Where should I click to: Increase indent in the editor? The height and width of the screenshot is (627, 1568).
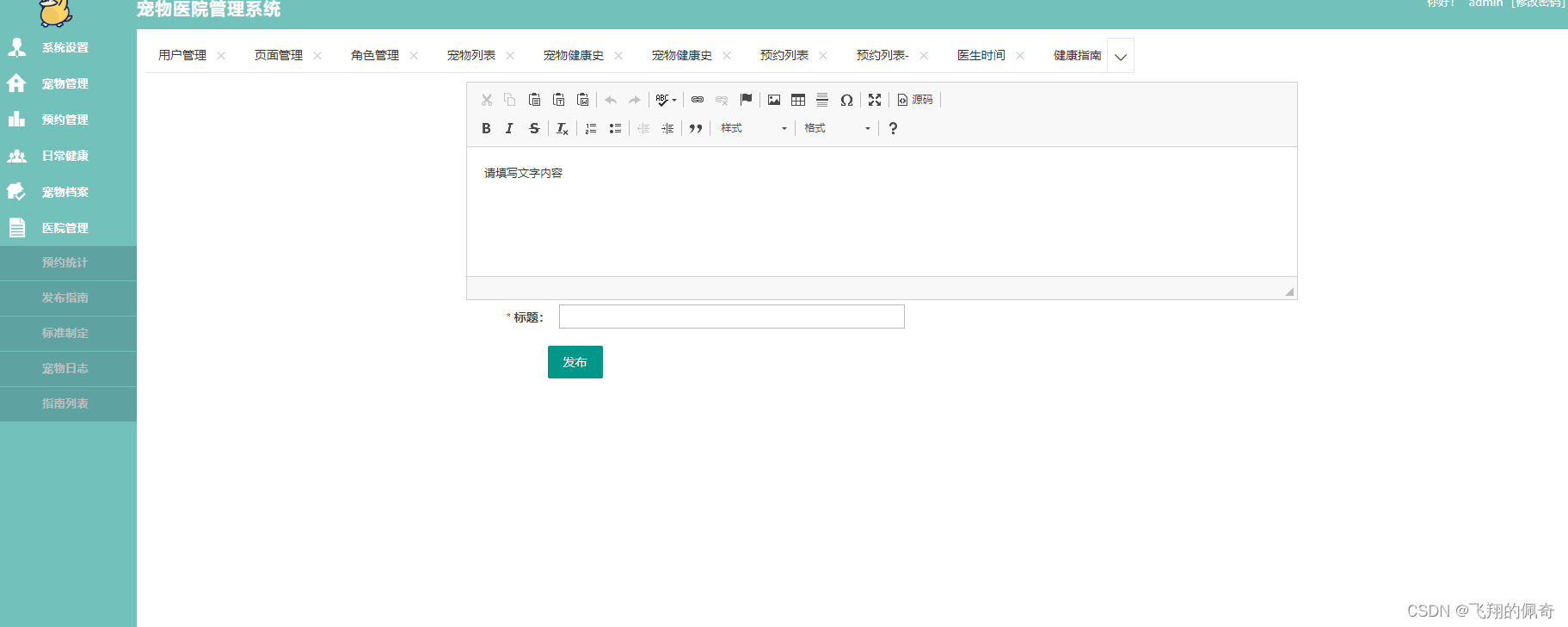pos(667,128)
